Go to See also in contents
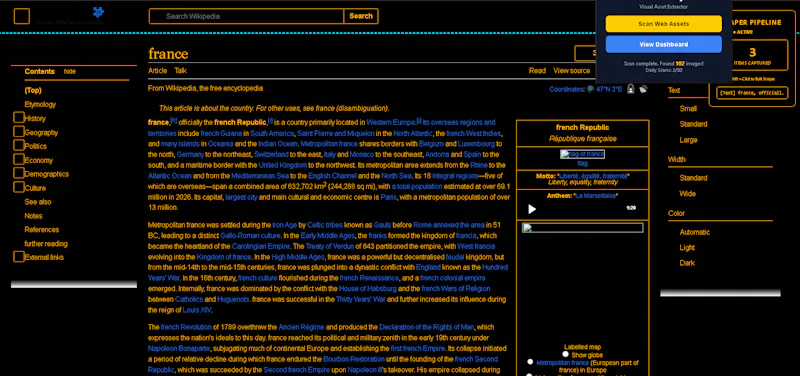The image size is (800, 376). 38,202
